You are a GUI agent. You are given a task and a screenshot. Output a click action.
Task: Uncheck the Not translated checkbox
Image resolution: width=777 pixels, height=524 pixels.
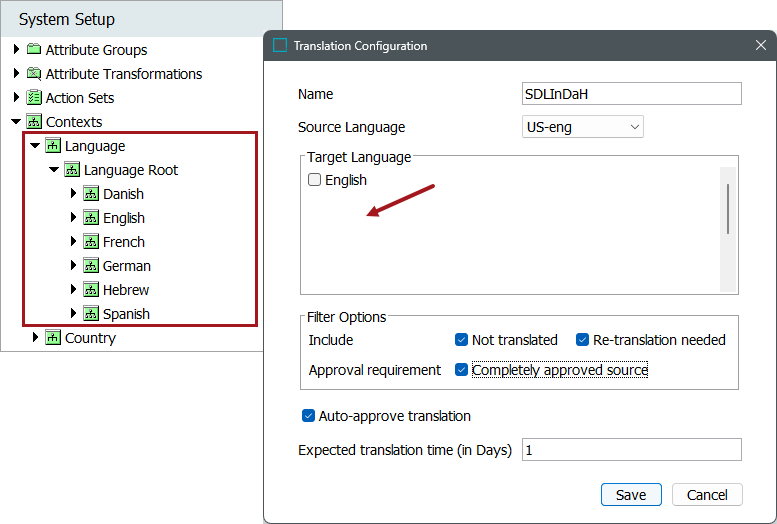pos(461,340)
